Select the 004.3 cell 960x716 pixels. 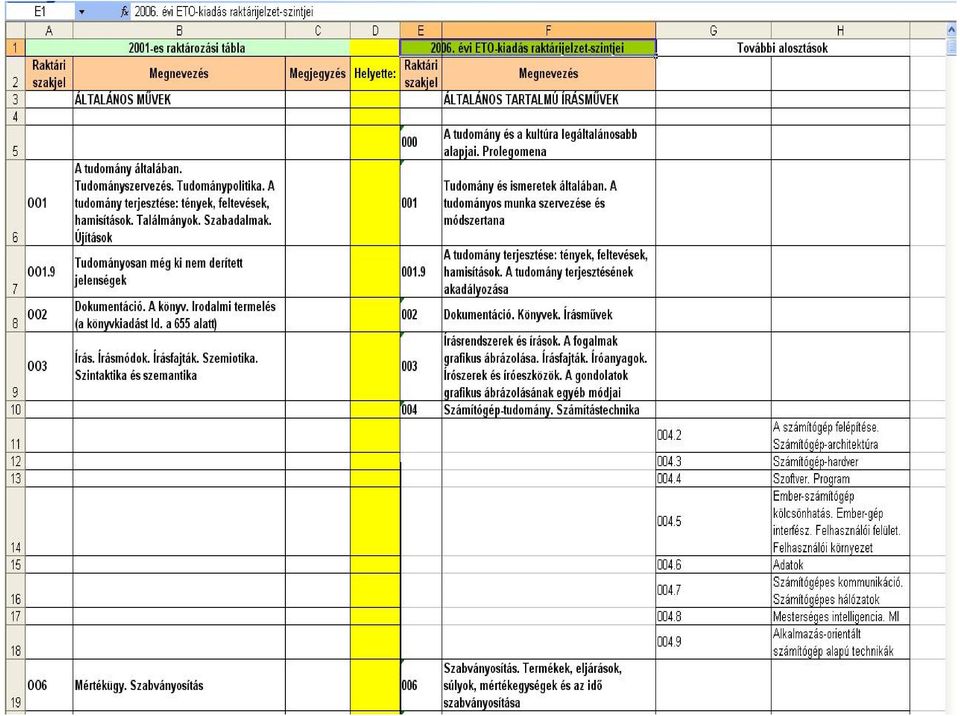pos(713,461)
